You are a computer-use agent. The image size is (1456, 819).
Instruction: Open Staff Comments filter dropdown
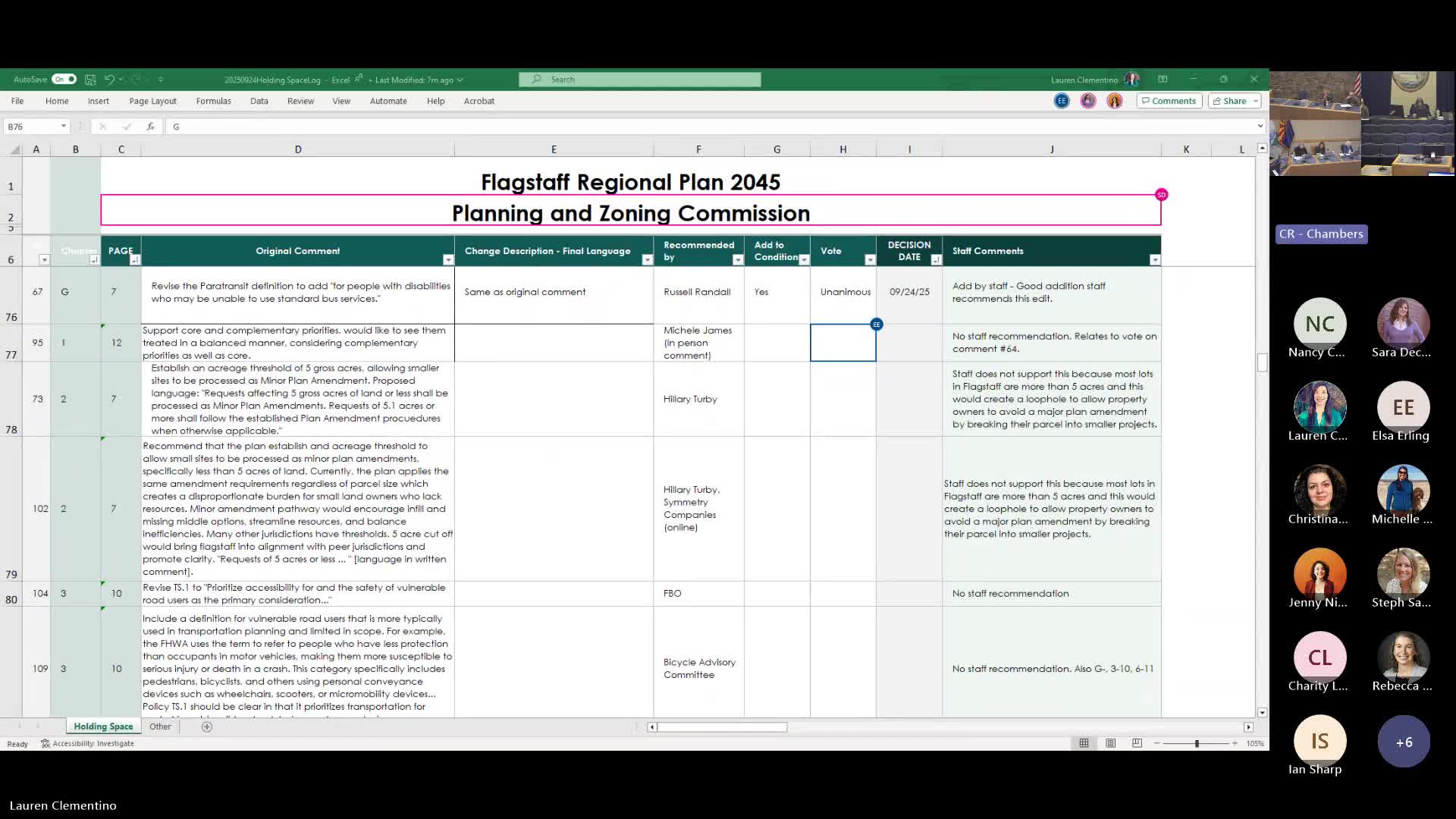1154,260
